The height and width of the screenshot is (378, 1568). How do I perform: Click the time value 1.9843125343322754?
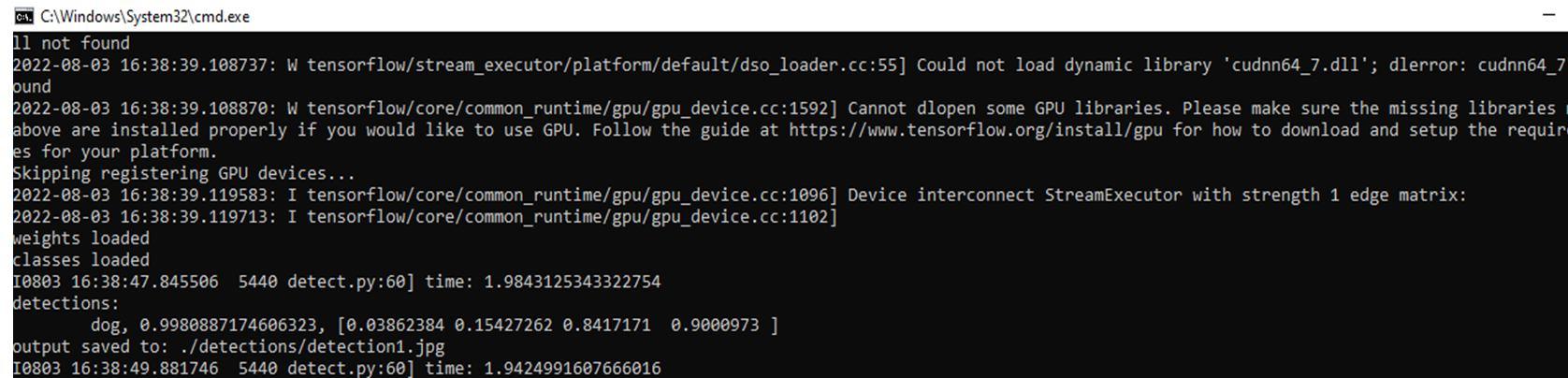572,282
